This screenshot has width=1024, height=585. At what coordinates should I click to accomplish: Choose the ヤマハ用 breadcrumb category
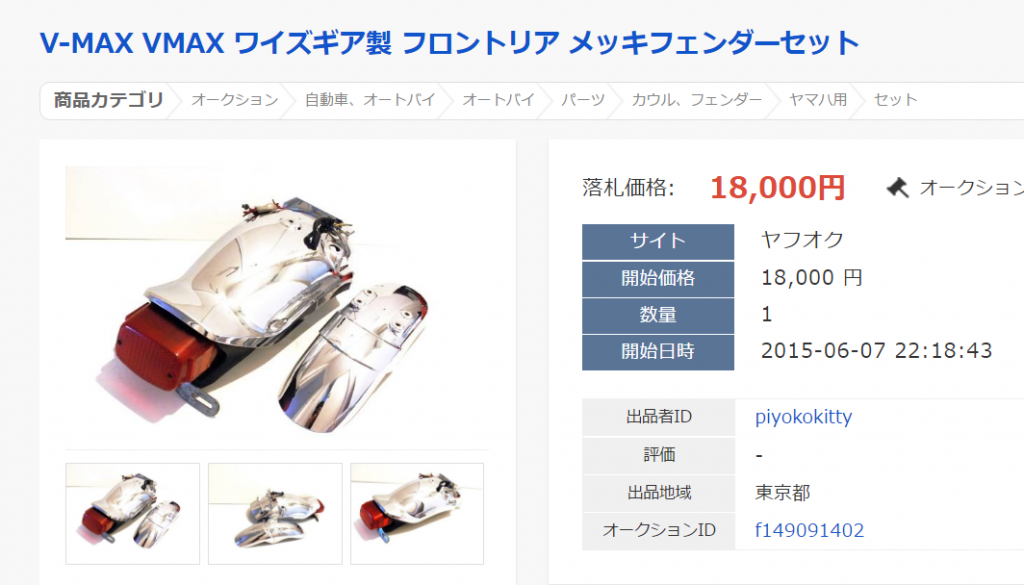818,100
